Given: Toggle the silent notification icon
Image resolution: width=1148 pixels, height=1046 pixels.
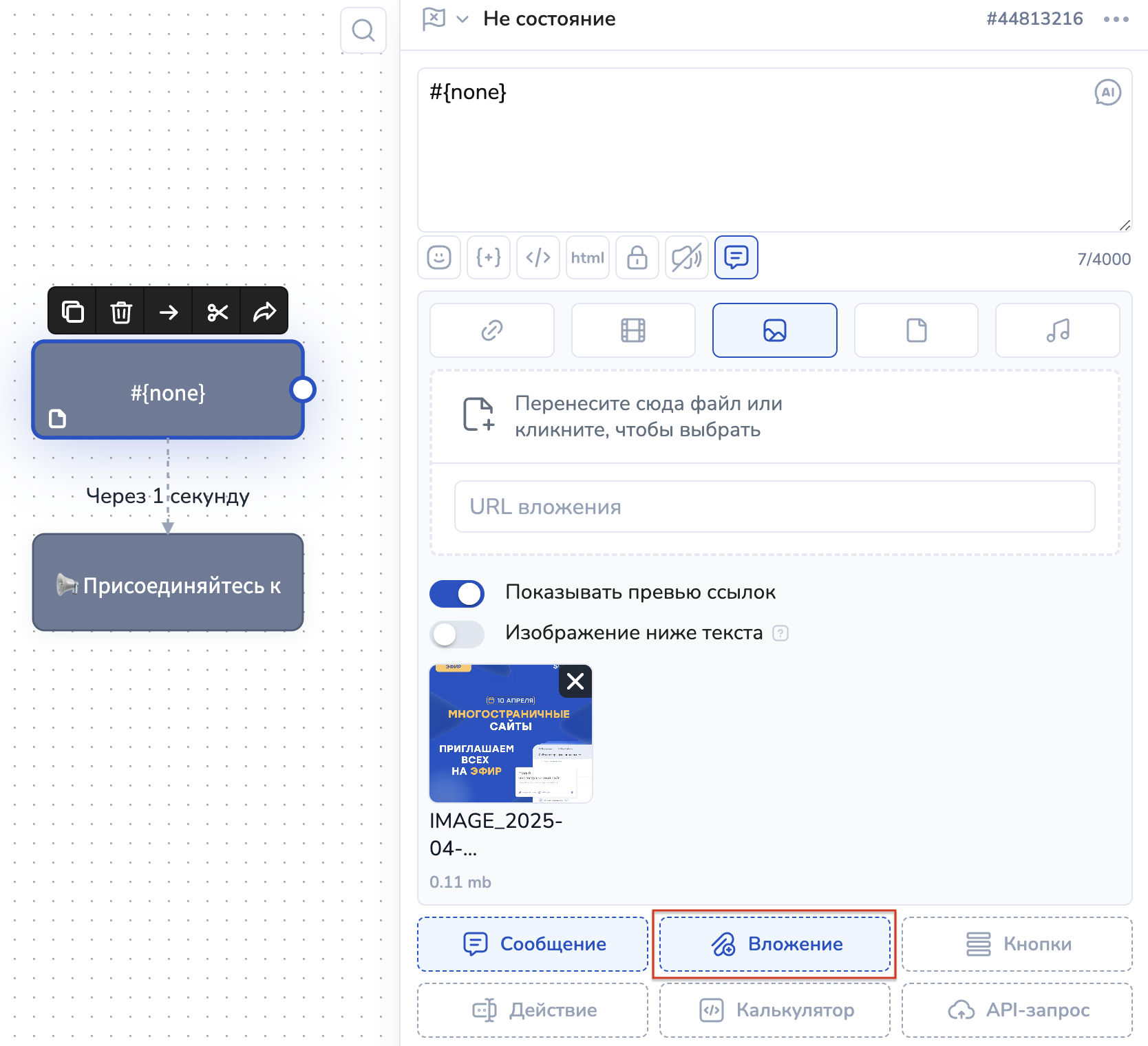Looking at the screenshot, I should (686, 257).
